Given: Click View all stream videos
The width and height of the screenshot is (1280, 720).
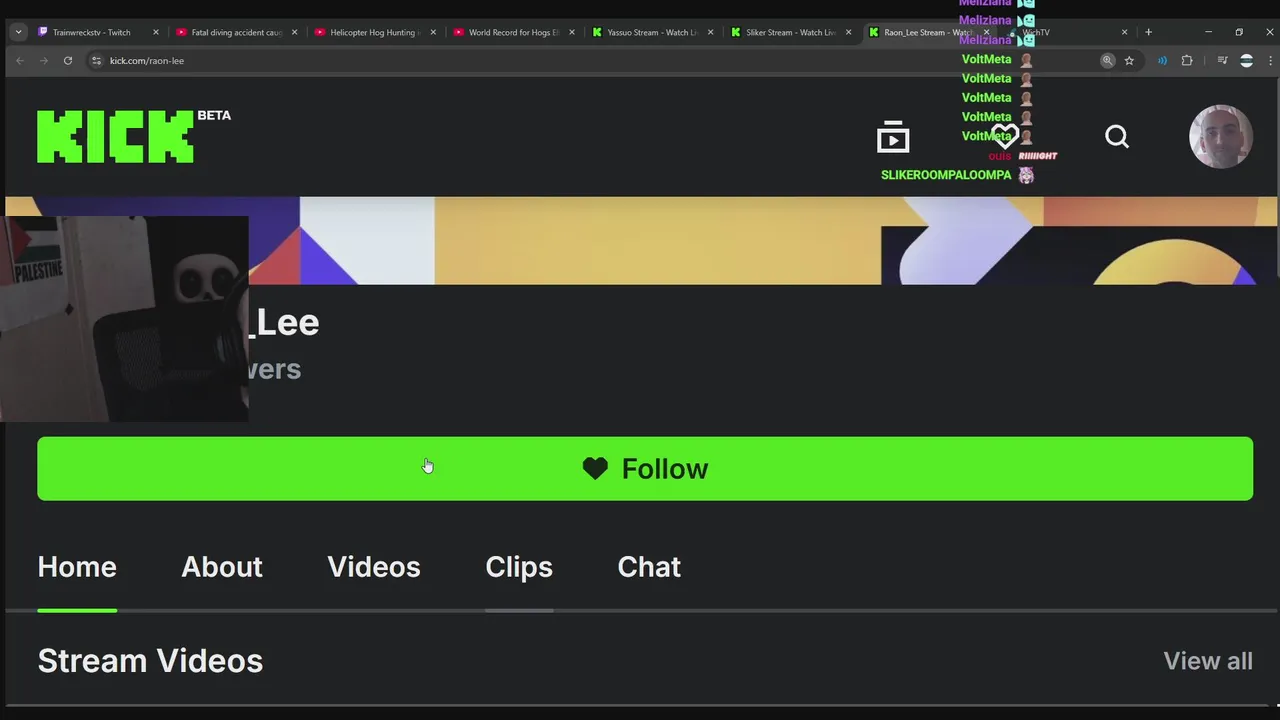Looking at the screenshot, I should [1208, 661].
